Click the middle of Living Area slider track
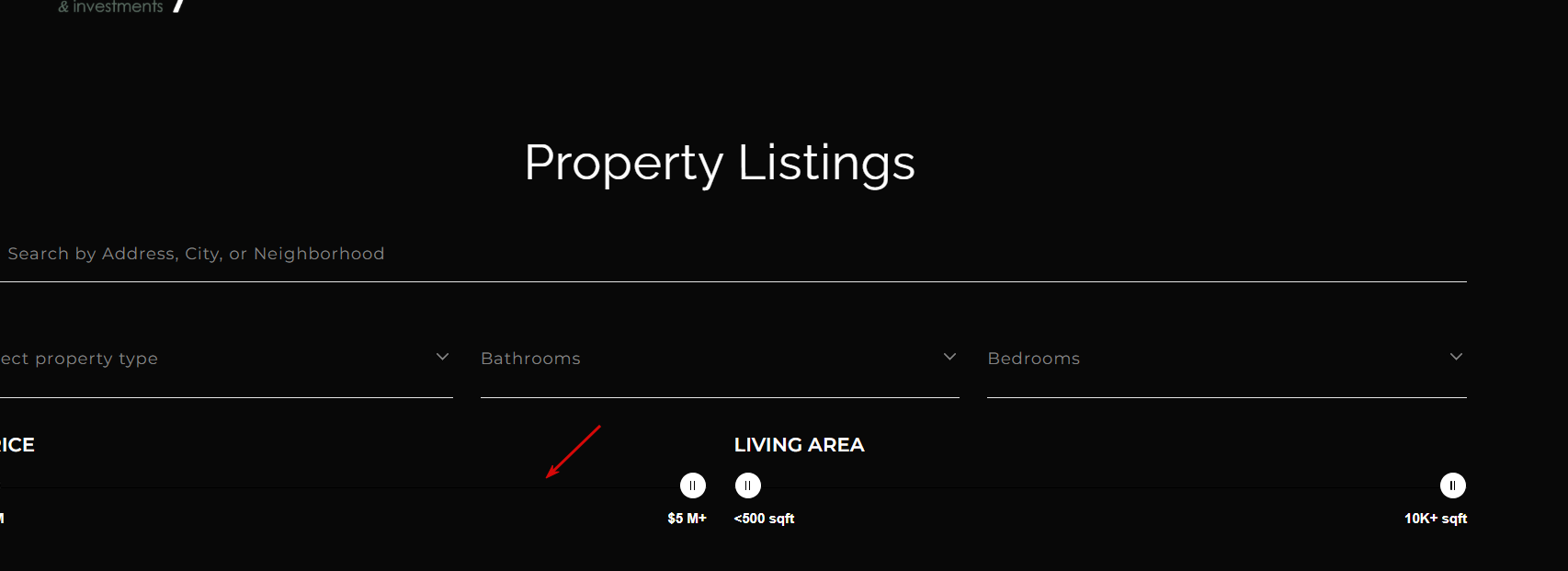Screen dimensions: 1568x571 click(1100, 486)
